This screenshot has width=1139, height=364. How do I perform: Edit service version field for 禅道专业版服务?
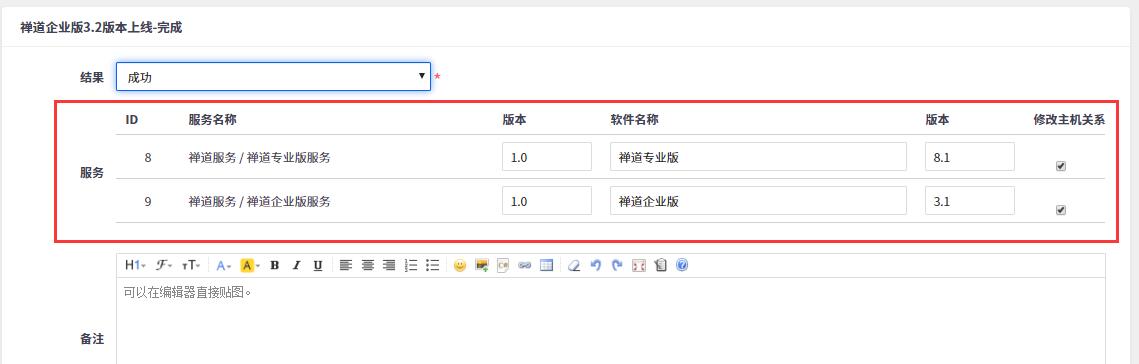click(x=547, y=157)
